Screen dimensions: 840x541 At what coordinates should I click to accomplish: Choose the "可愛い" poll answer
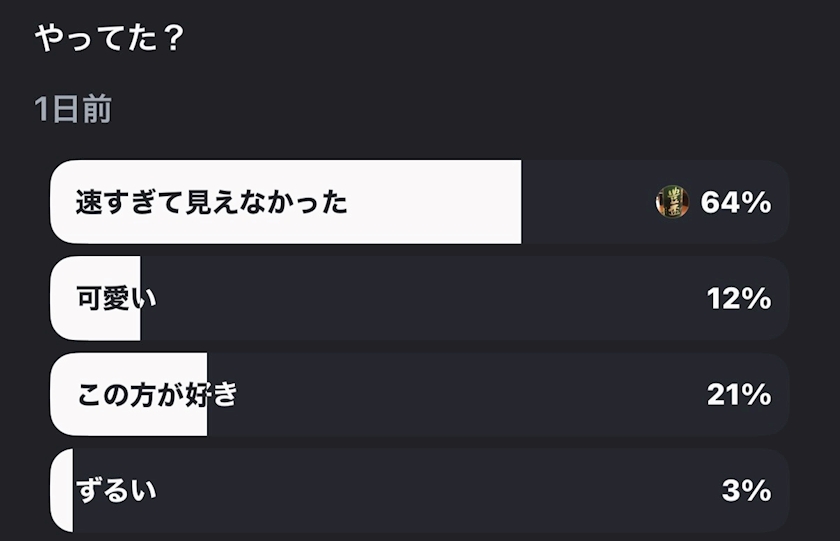click(117, 298)
